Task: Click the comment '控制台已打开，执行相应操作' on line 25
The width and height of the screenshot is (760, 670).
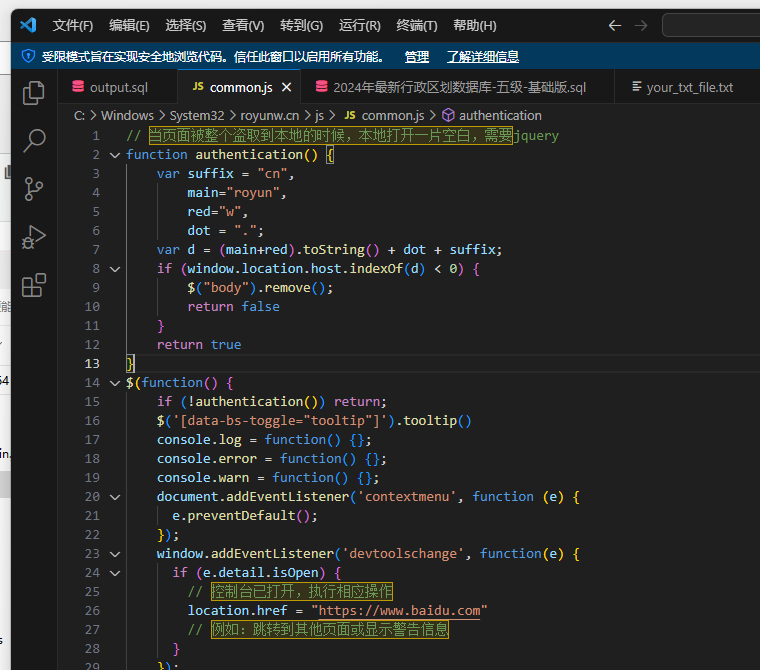Action: [x=301, y=592]
